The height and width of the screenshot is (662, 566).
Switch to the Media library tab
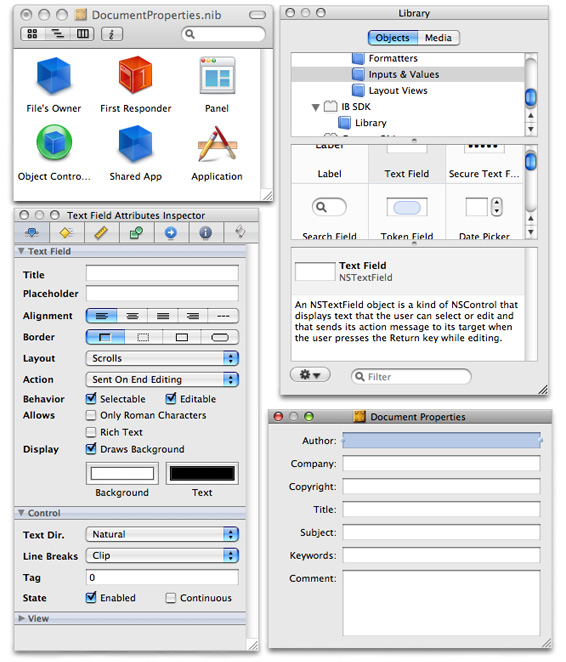pyautogui.click(x=438, y=38)
